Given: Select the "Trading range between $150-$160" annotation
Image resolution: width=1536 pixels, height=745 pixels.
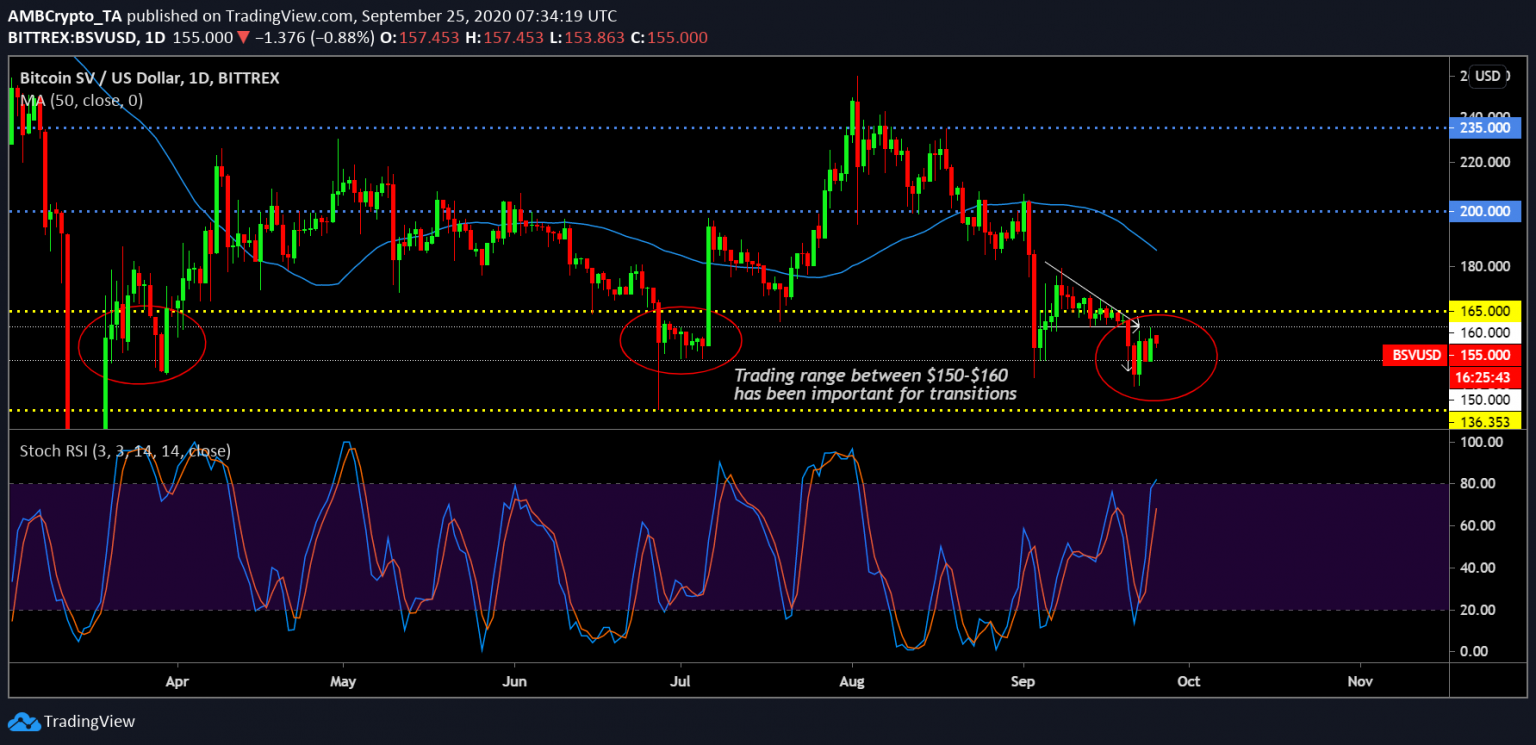Looking at the screenshot, I should [x=875, y=384].
